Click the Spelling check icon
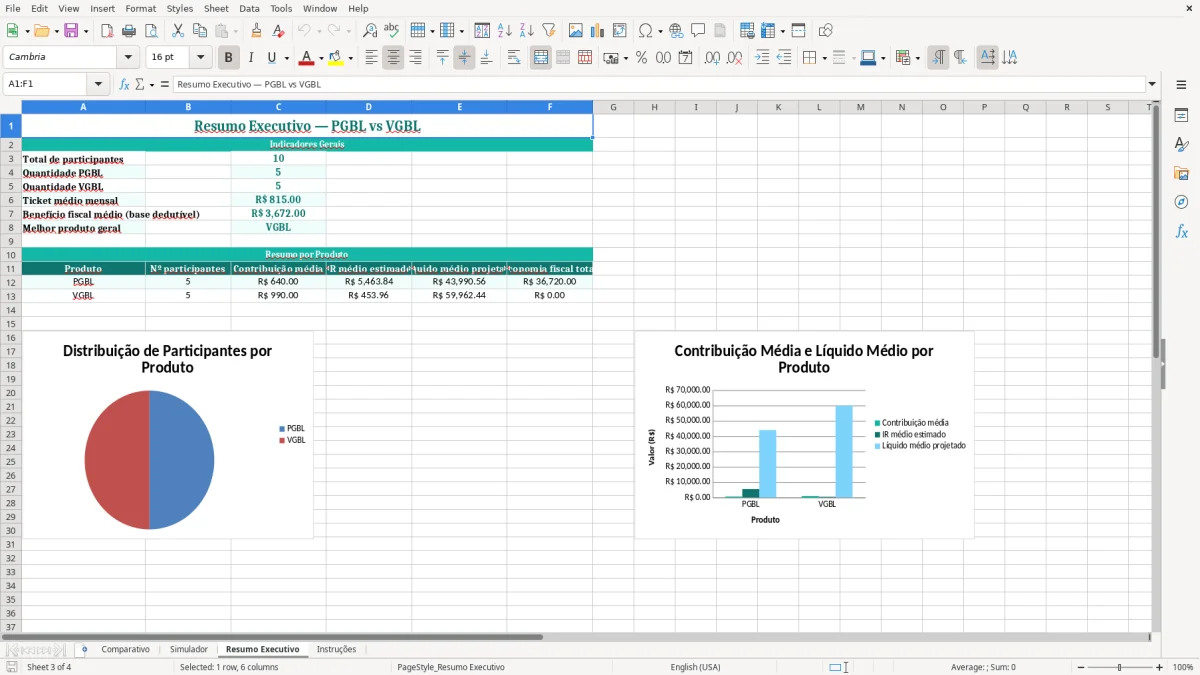 391,31
